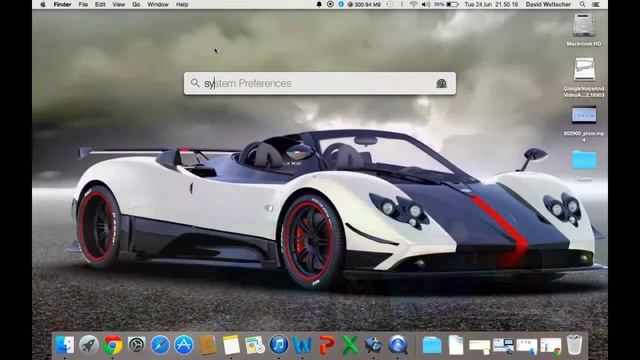This screenshot has height=360, width=640.
Task: Open the brown Contacts book in Dock
Action: coord(208,345)
